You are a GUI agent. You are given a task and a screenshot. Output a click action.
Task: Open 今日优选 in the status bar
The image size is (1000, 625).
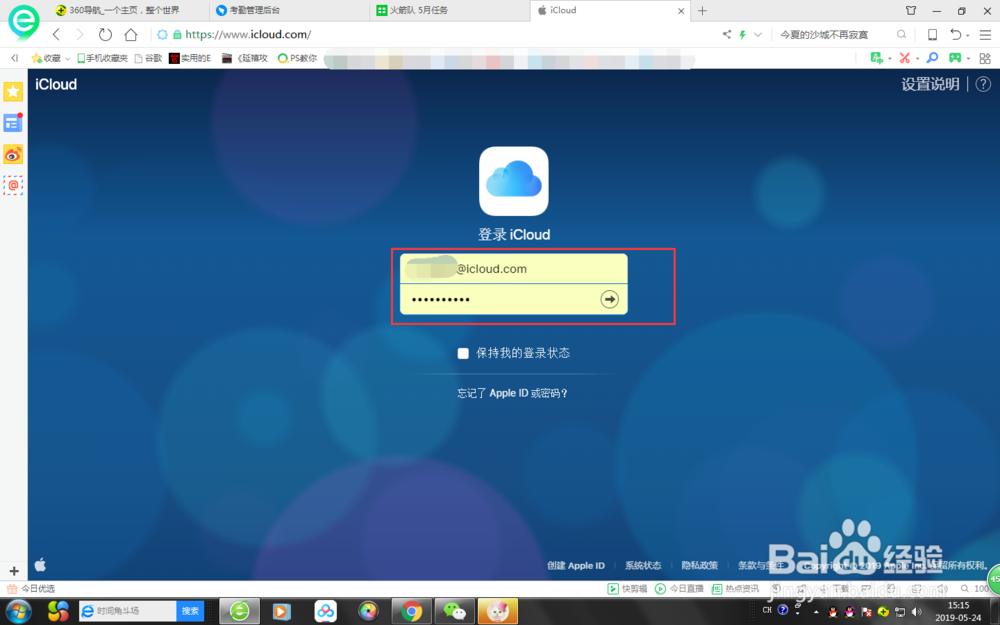tap(31, 589)
